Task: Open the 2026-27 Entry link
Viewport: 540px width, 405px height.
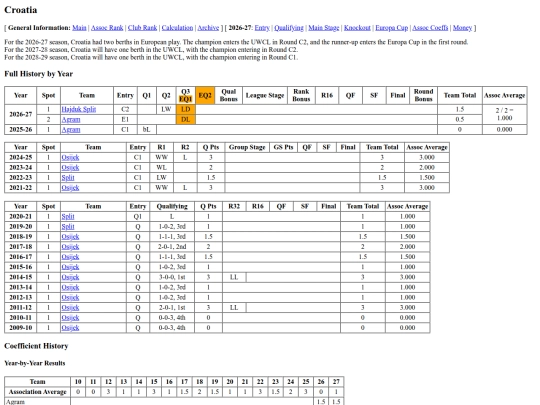Action: [262, 28]
